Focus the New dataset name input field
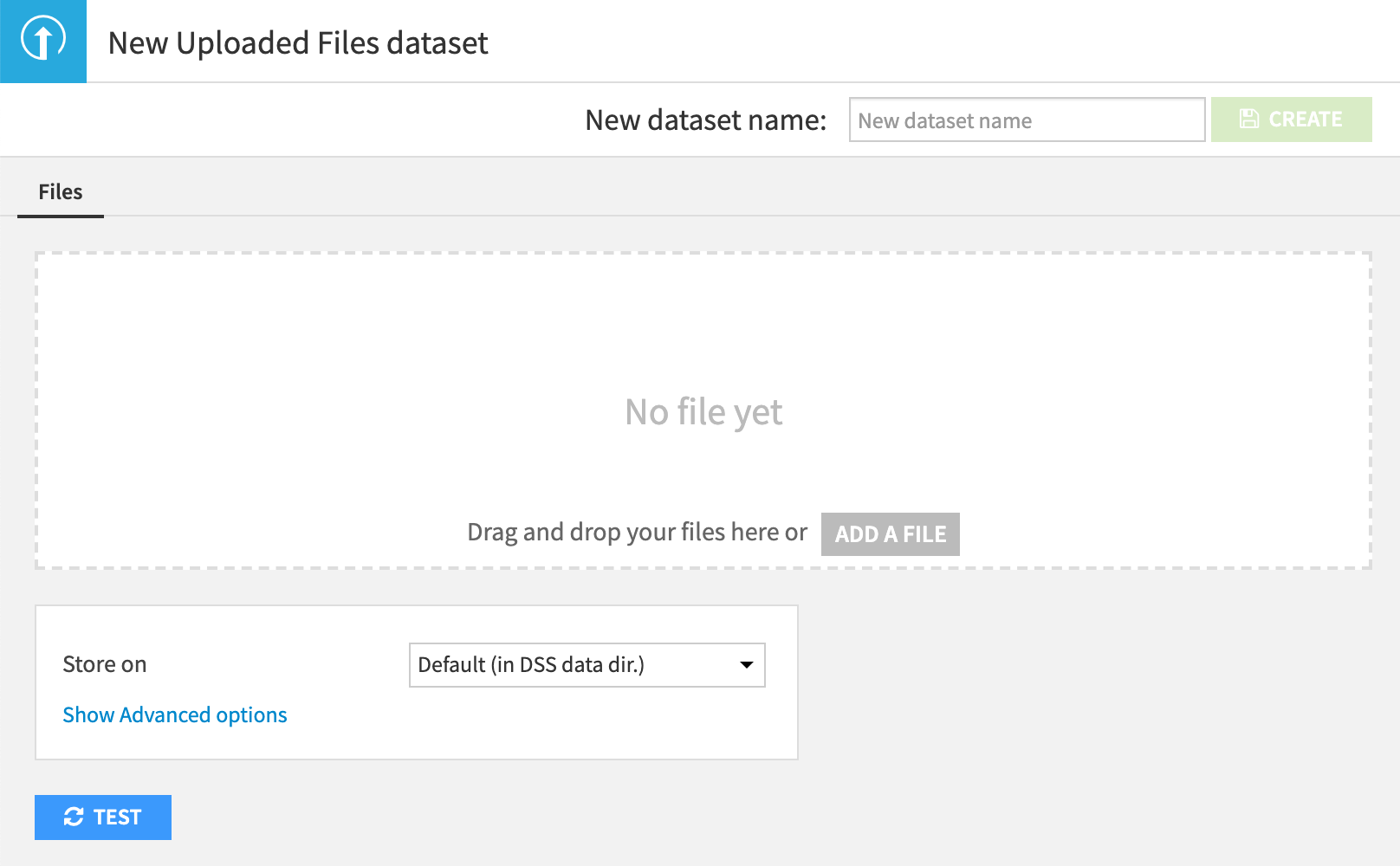This screenshot has width=1400, height=866. (1027, 120)
